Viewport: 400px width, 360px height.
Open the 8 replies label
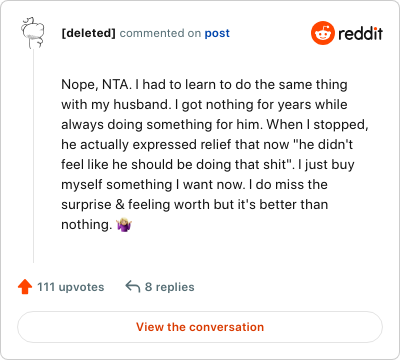(x=170, y=287)
